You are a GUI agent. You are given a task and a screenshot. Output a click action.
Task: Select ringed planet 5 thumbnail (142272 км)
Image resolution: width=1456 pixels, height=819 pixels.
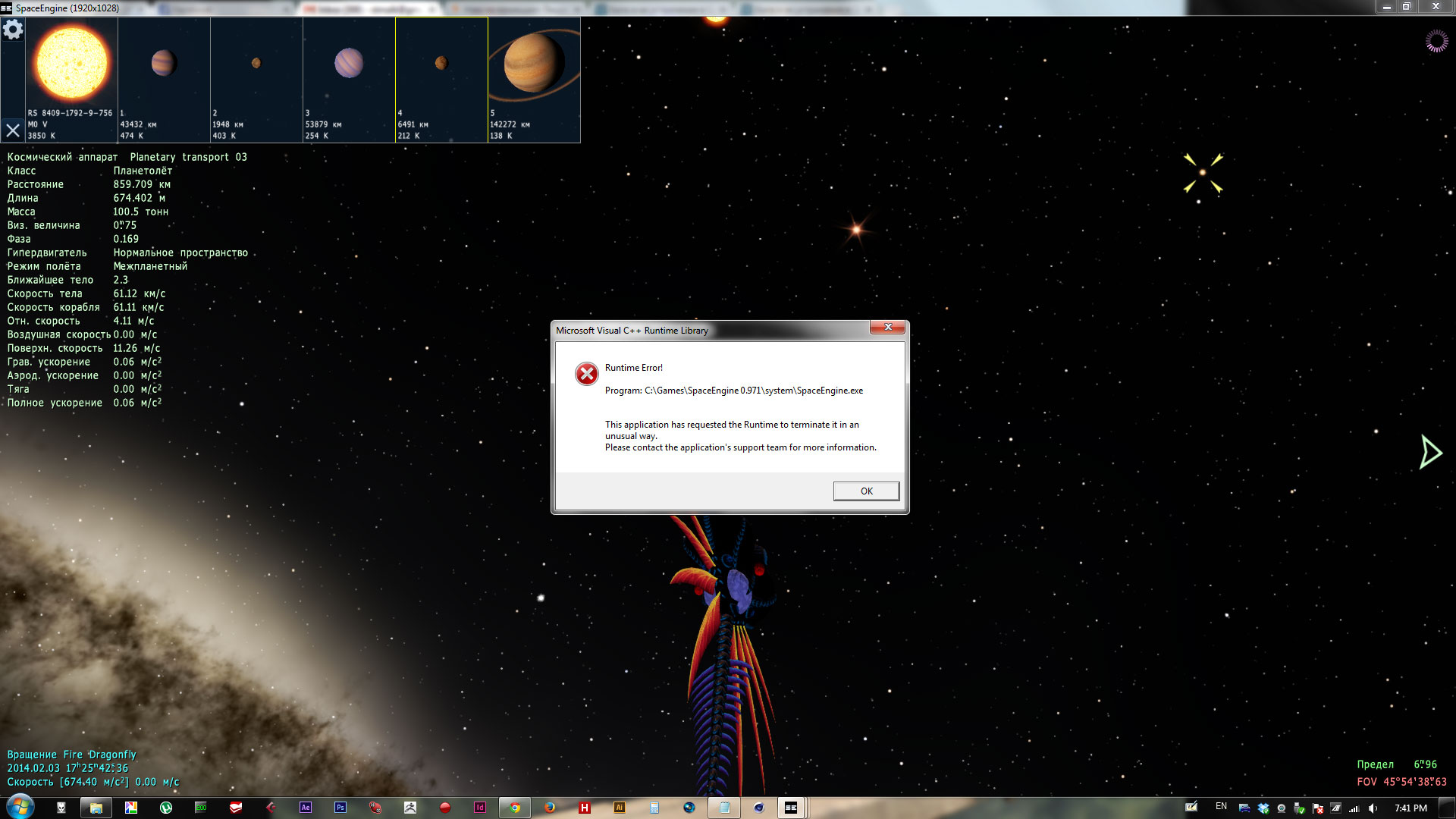(534, 80)
